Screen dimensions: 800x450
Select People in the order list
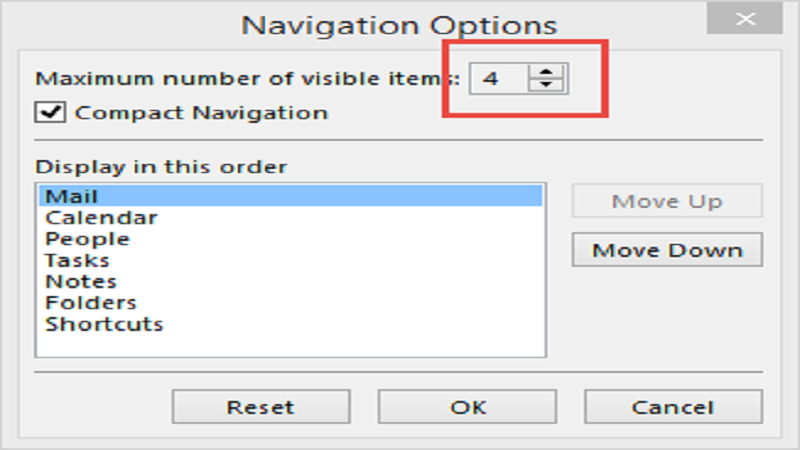88,239
